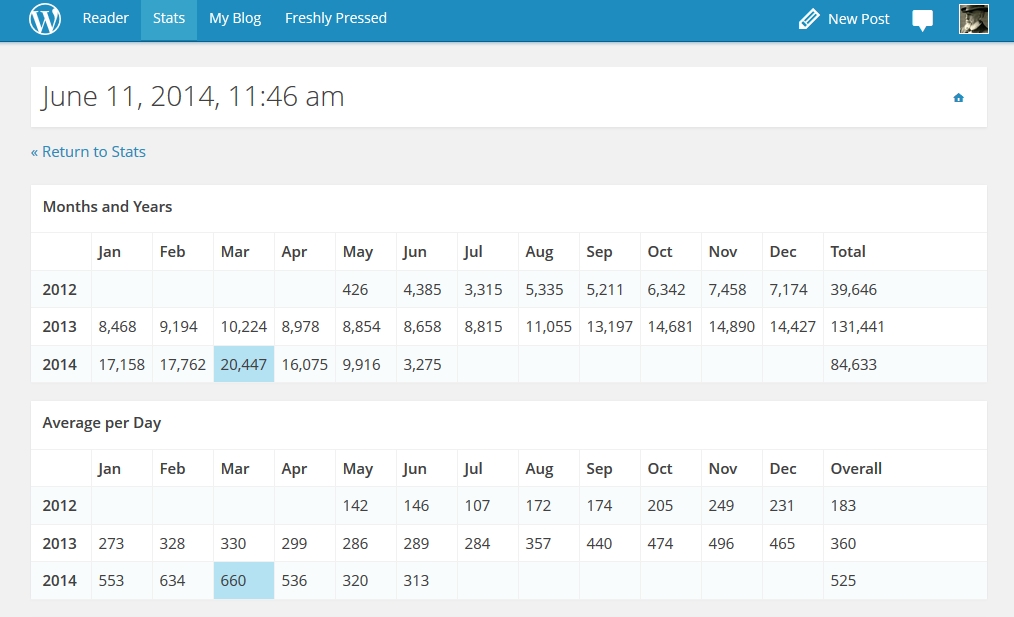Click the Return to Stats link

pyautogui.click(x=88, y=152)
